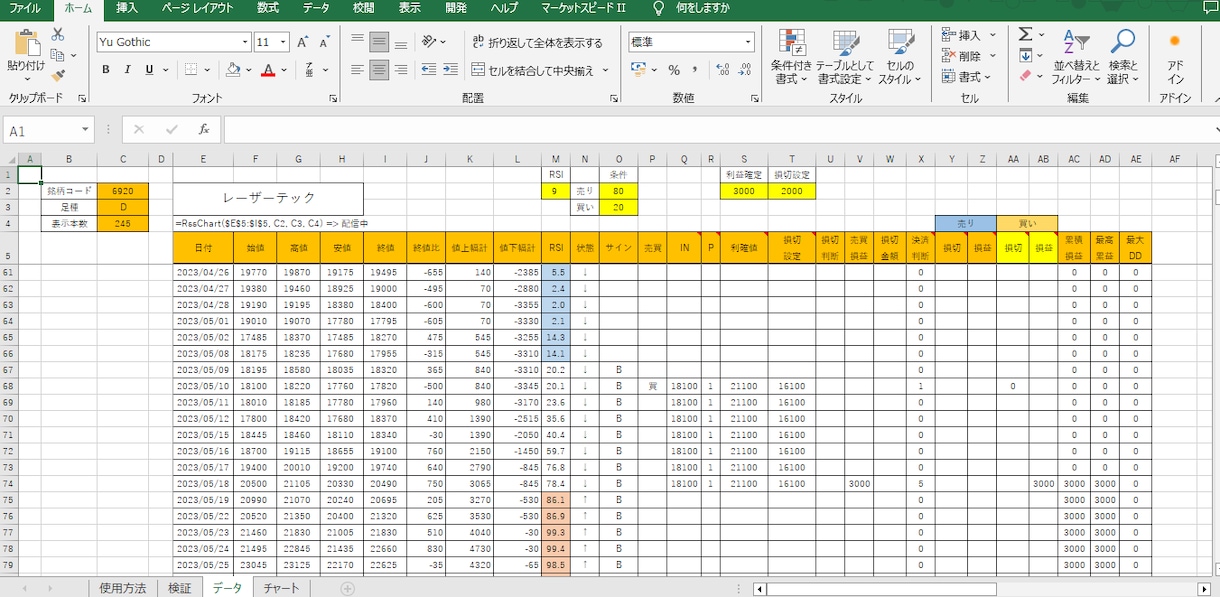This screenshot has width=1220, height=597.
Task: Toggle Bold formatting
Action: [x=106, y=70]
